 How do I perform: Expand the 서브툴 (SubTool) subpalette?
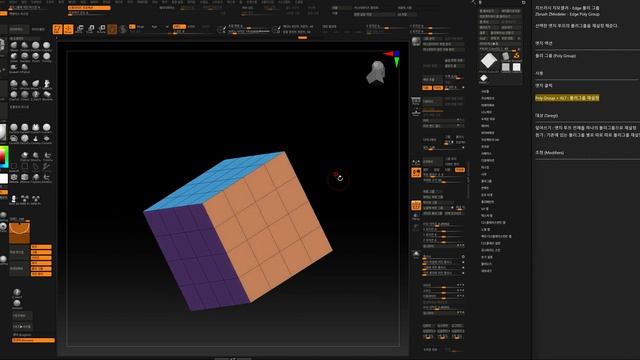point(485,91)
